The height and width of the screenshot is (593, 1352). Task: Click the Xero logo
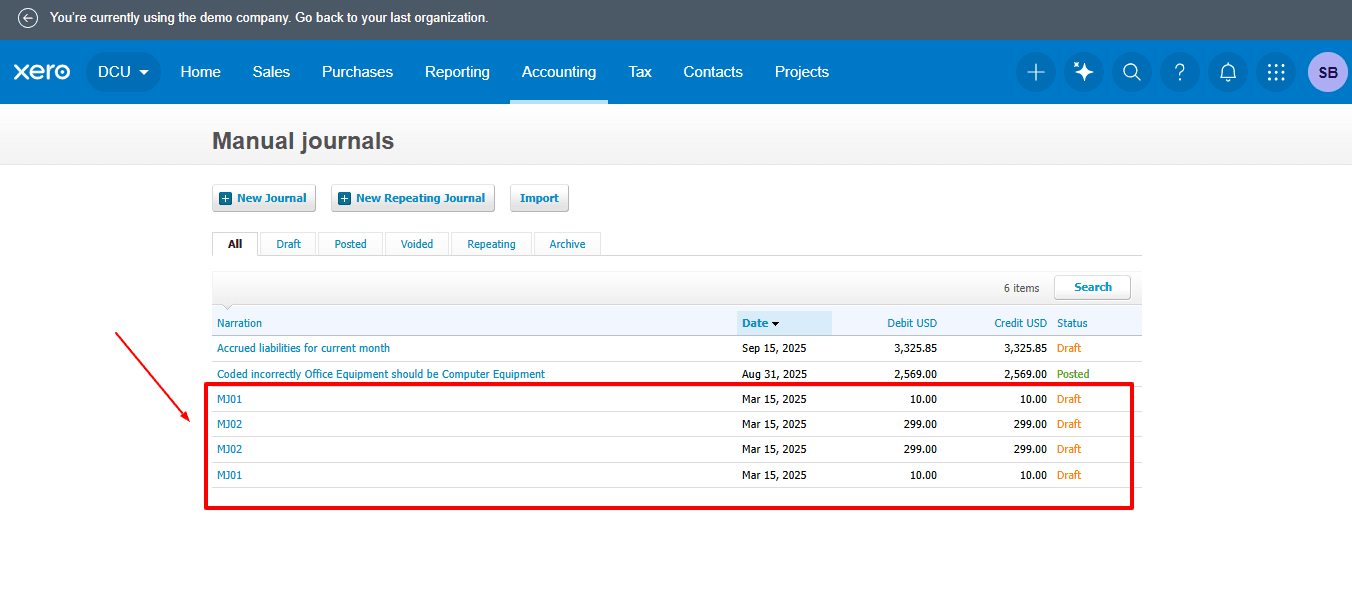[42, 71]
